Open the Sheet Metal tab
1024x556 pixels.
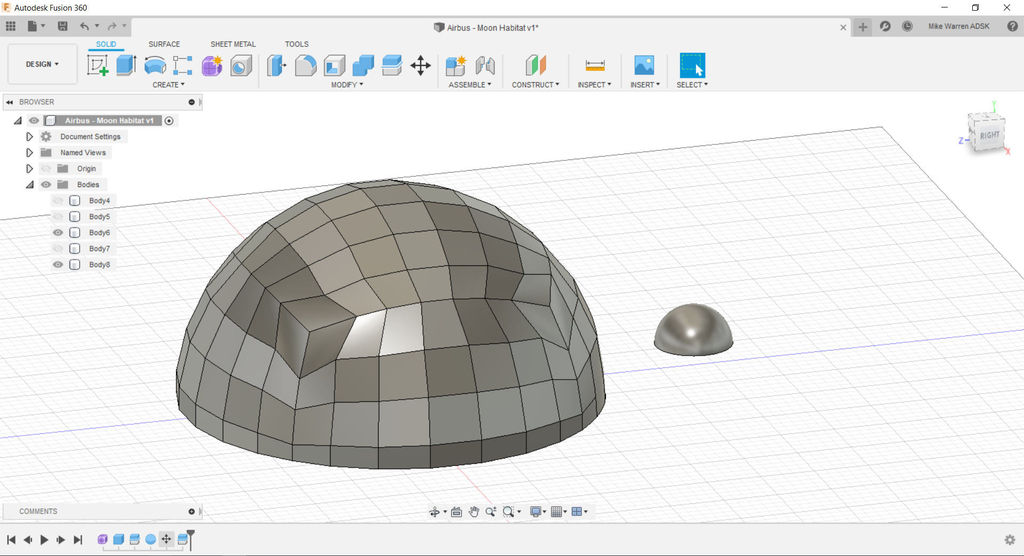point(233,44)
